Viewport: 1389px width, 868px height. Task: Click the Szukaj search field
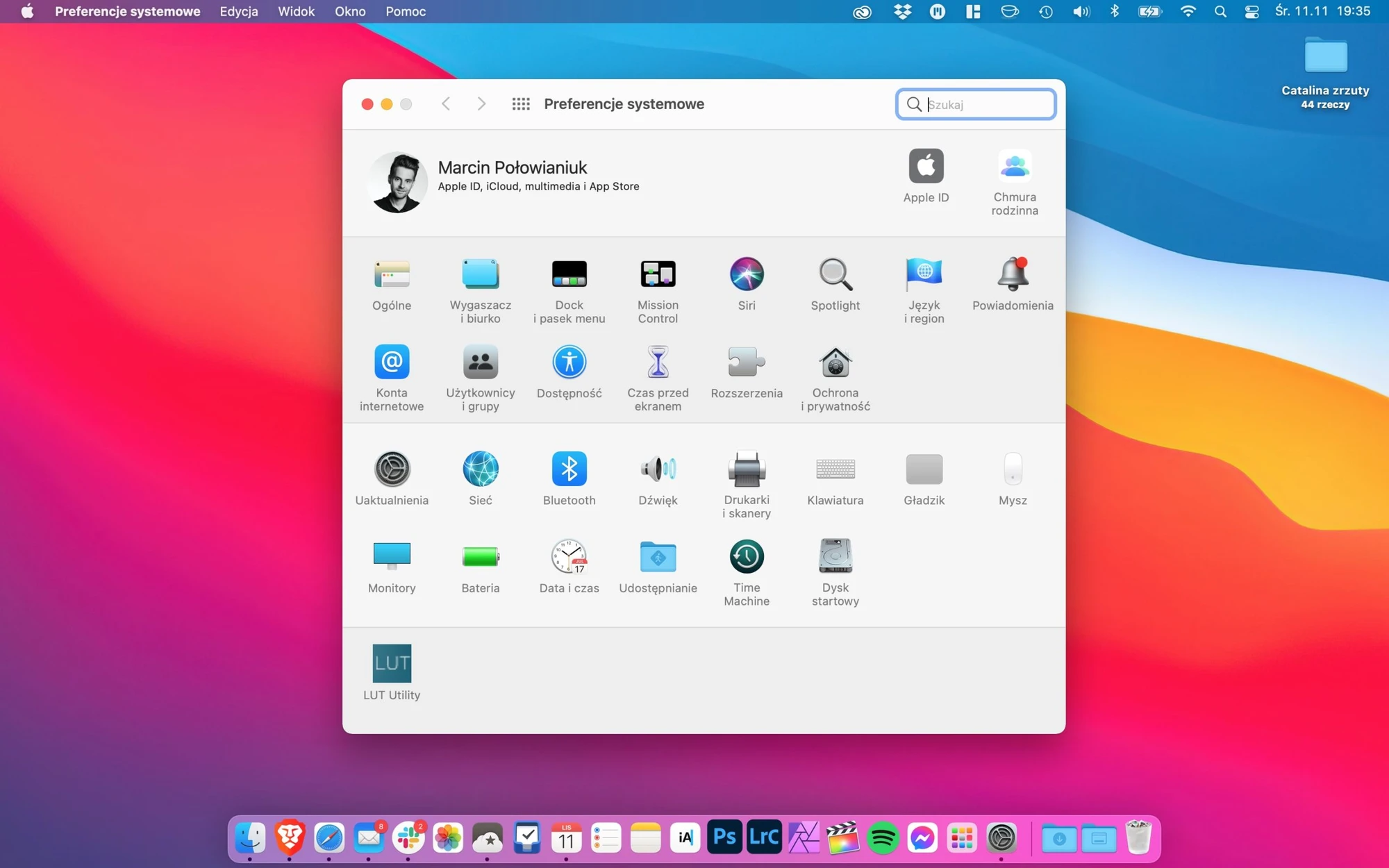point(976,104)
